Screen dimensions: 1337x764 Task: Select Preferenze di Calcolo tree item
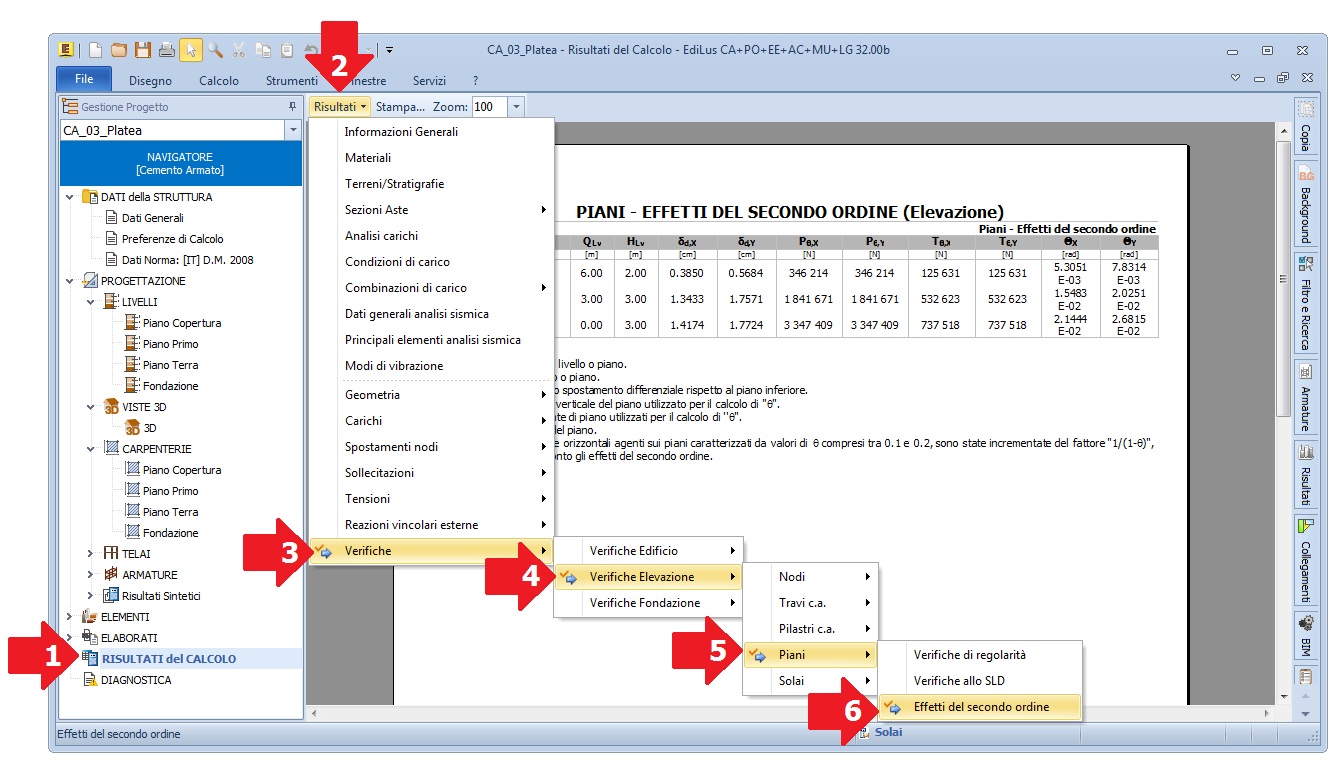172,239
